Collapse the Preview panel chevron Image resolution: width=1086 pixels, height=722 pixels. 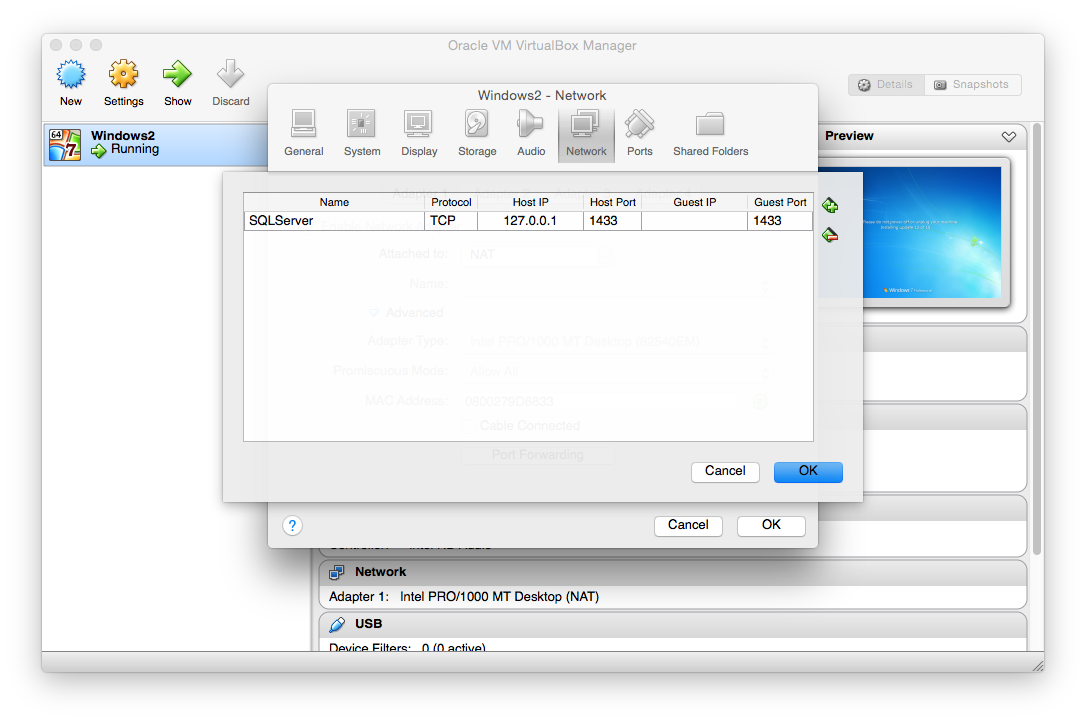(x=1008, y=137)
